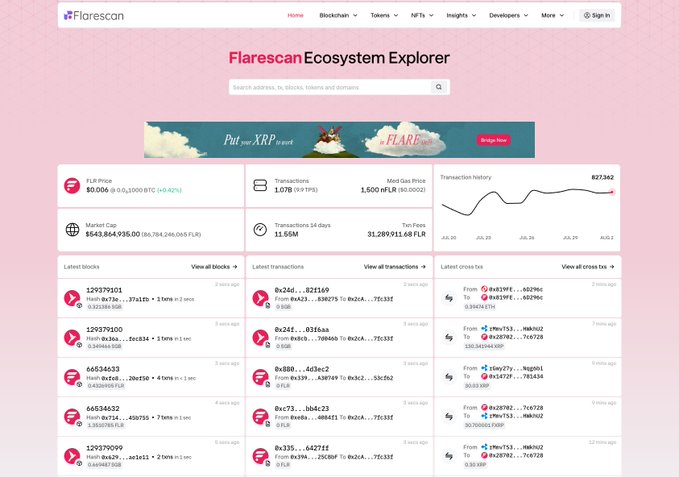
Task: Click the Sign In user icon
Action: click(x=587, y=16)
